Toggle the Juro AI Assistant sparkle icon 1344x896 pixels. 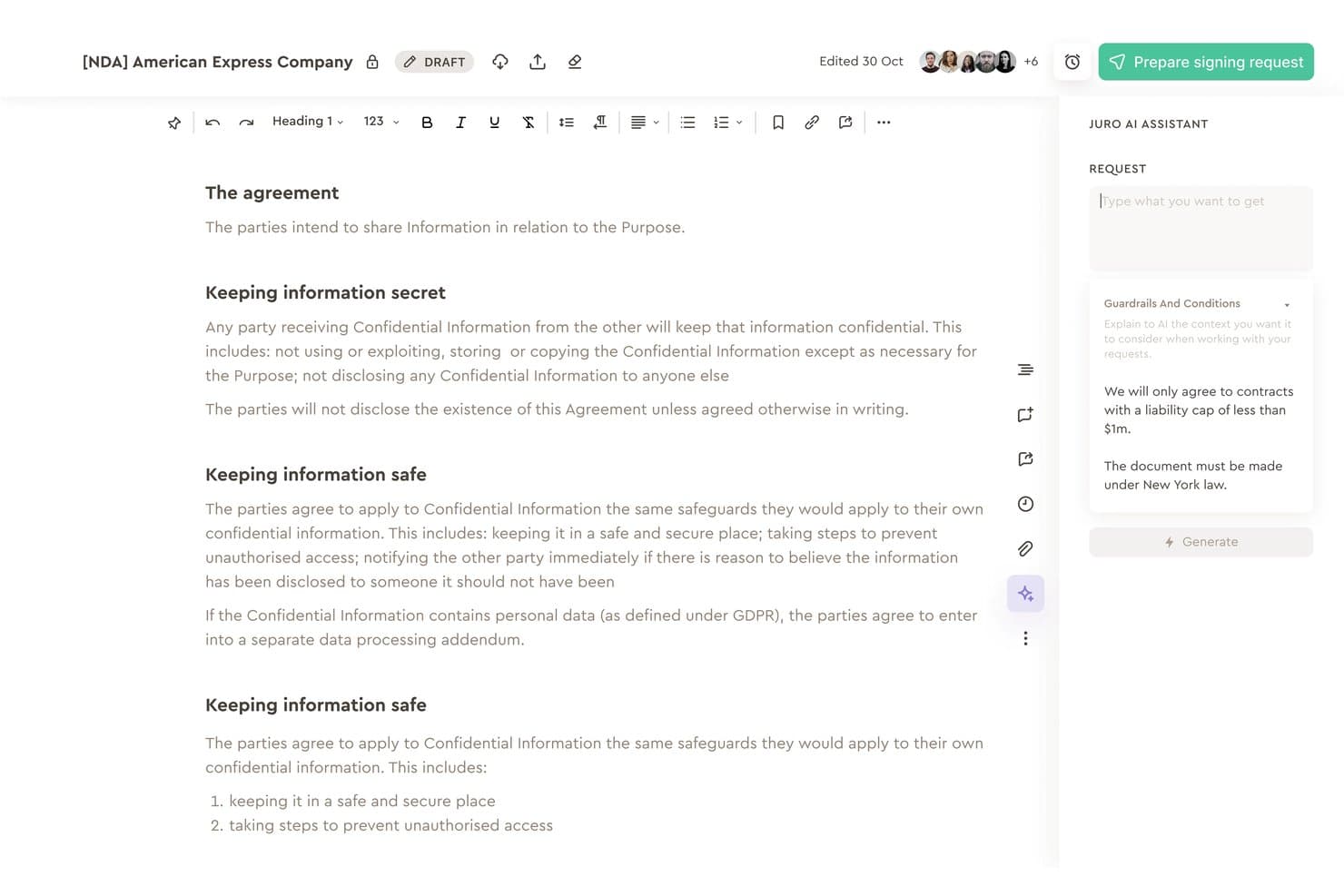coord(1025,594)
